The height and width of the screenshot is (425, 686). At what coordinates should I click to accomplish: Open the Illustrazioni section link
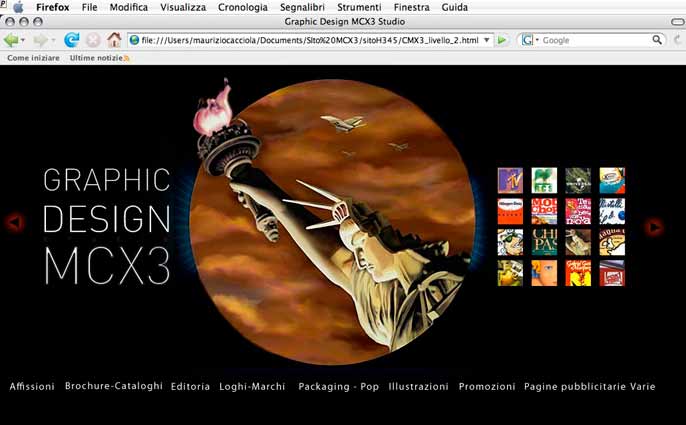(x=419, y=386)
